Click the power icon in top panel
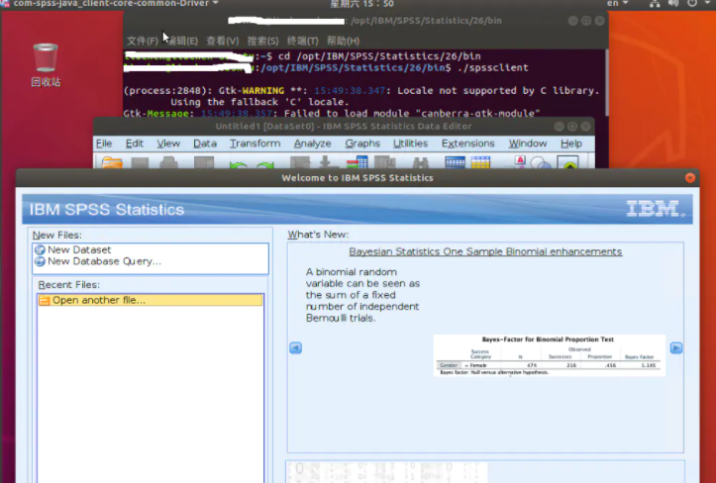The width and height of the screenshot is (716, 483). coord(692,4)
